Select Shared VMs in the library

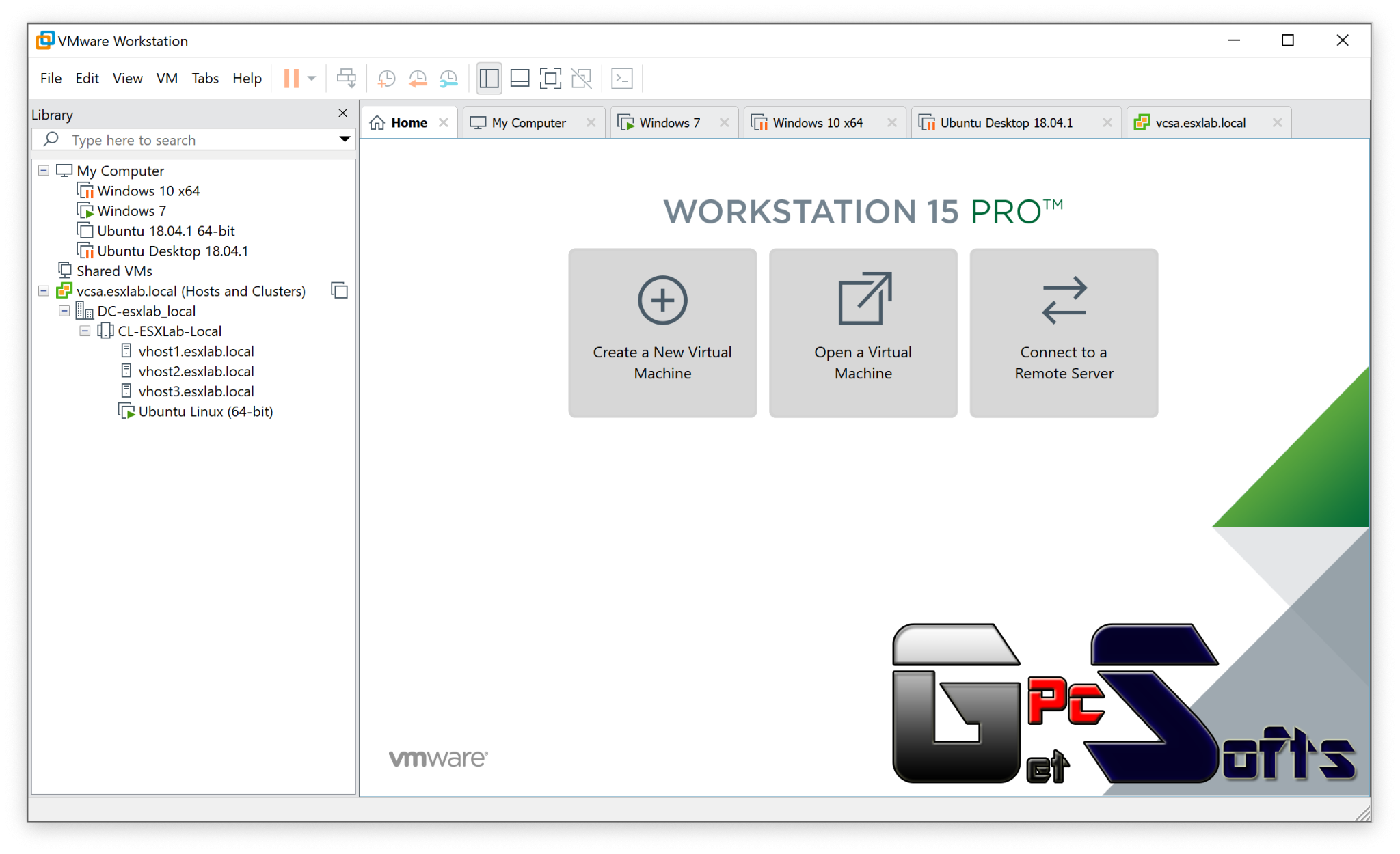[114, 271]
